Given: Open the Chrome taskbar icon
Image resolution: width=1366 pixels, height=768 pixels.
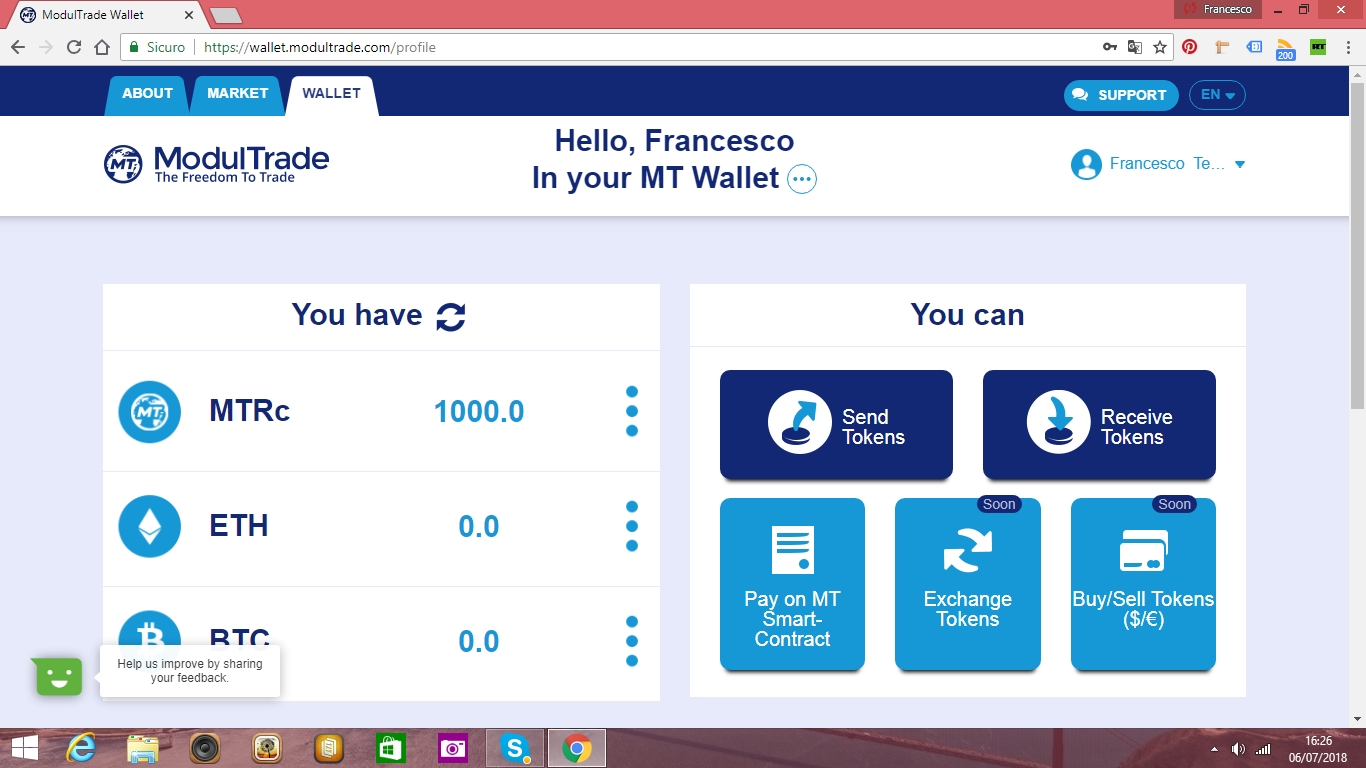Looking at the screenshot, I should tap(576, 748).
